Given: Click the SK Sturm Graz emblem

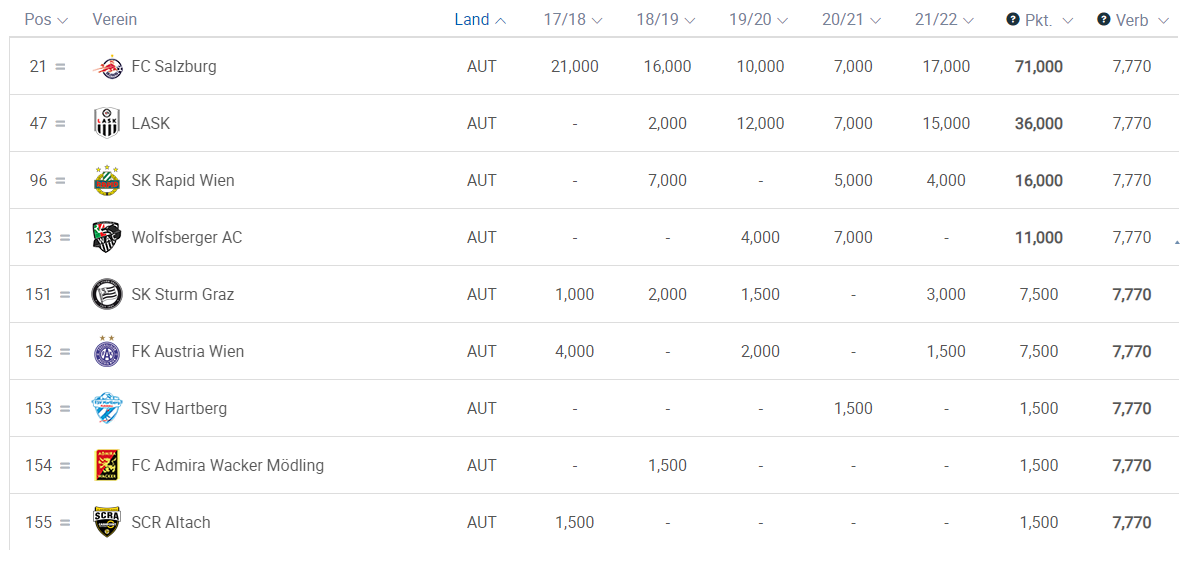Looking at the screenshot, I should [106, 294].
